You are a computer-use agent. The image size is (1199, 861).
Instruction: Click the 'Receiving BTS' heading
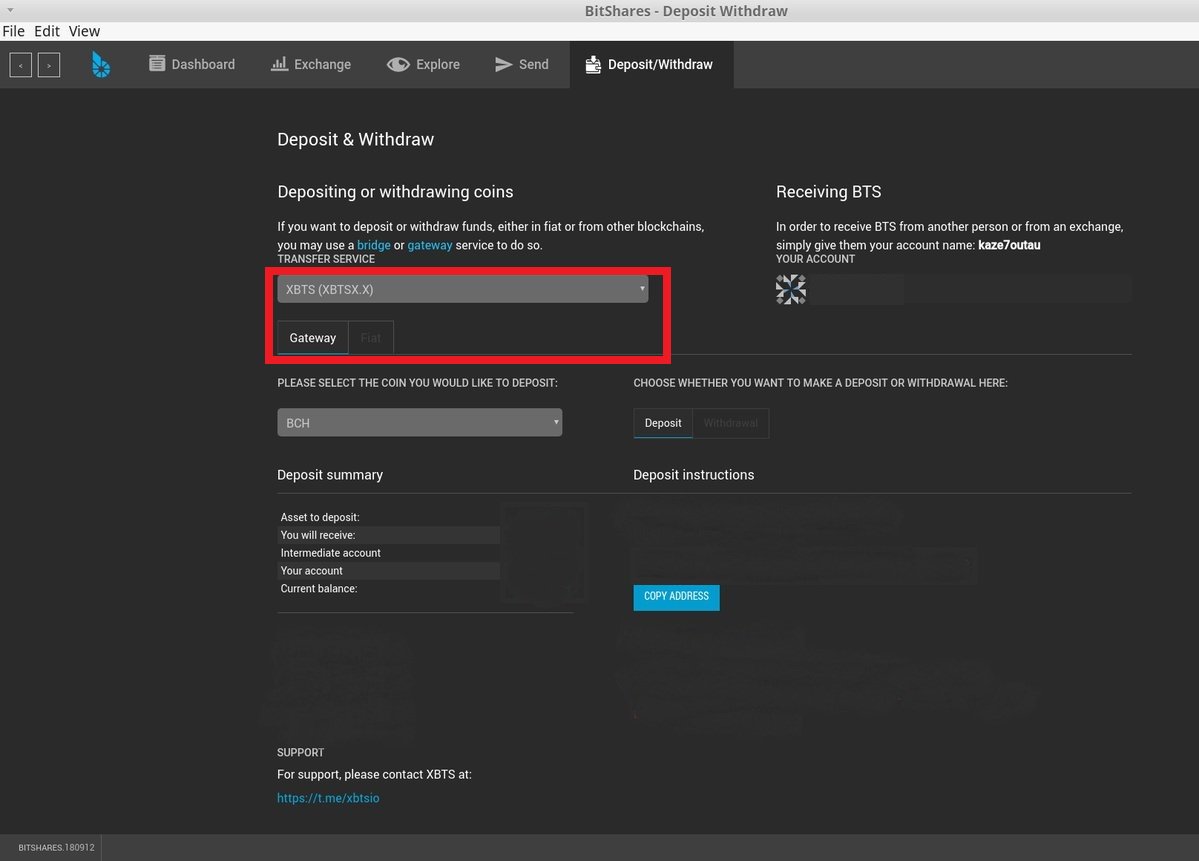tap(829, 192)
